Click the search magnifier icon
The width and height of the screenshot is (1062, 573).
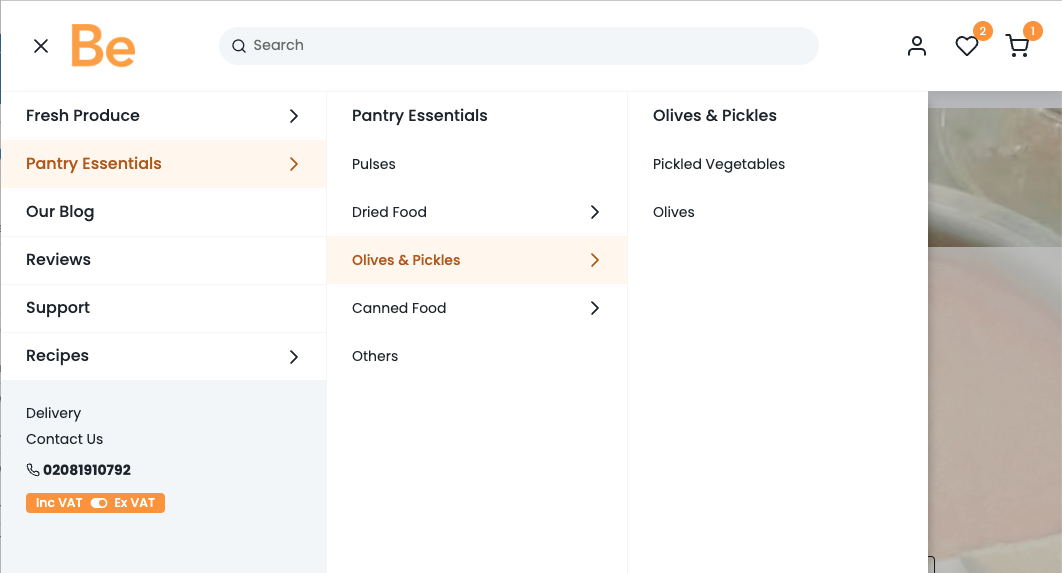(239, 46)
